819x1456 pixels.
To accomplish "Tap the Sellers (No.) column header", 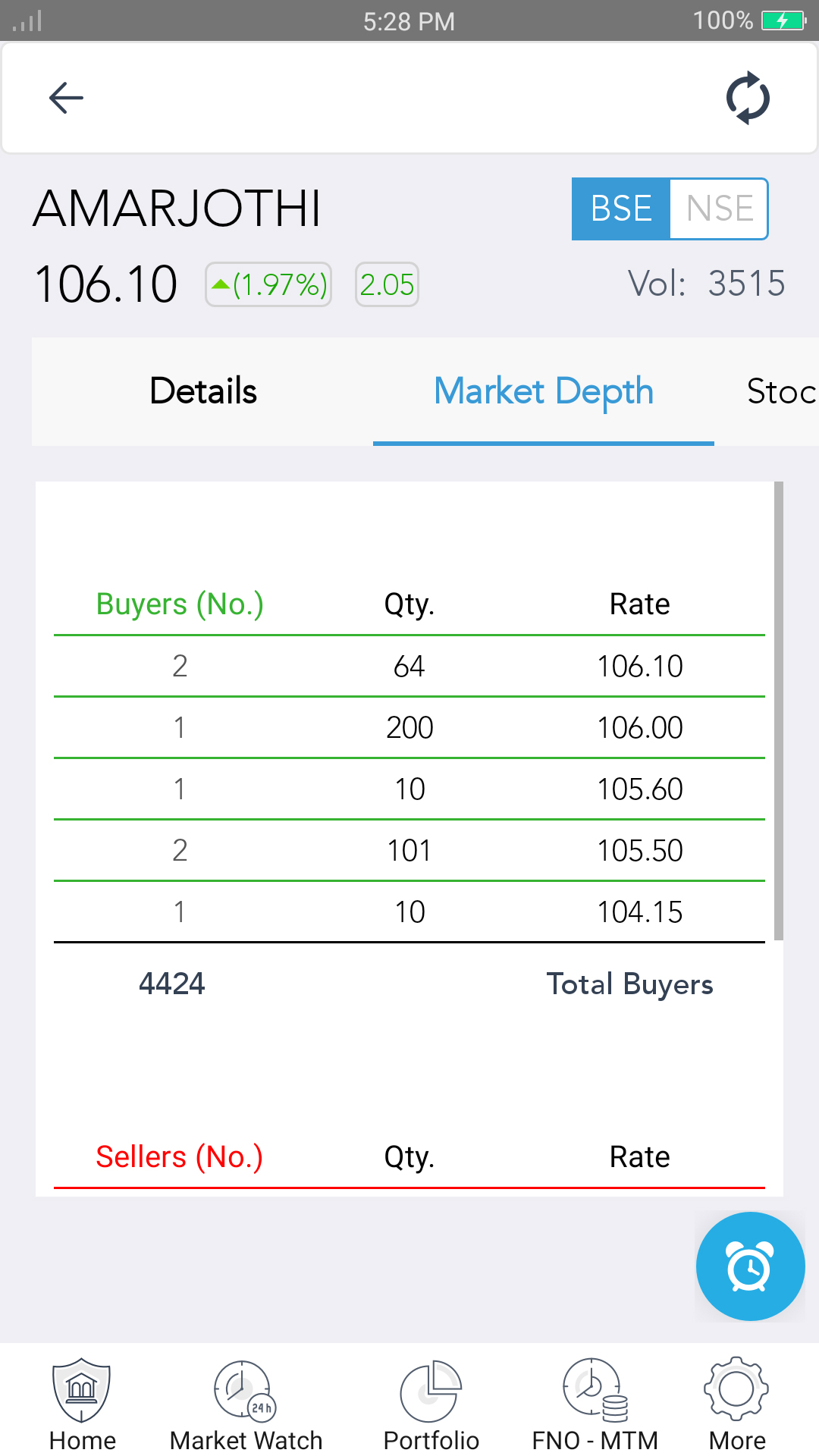I will pos(179,1157).
